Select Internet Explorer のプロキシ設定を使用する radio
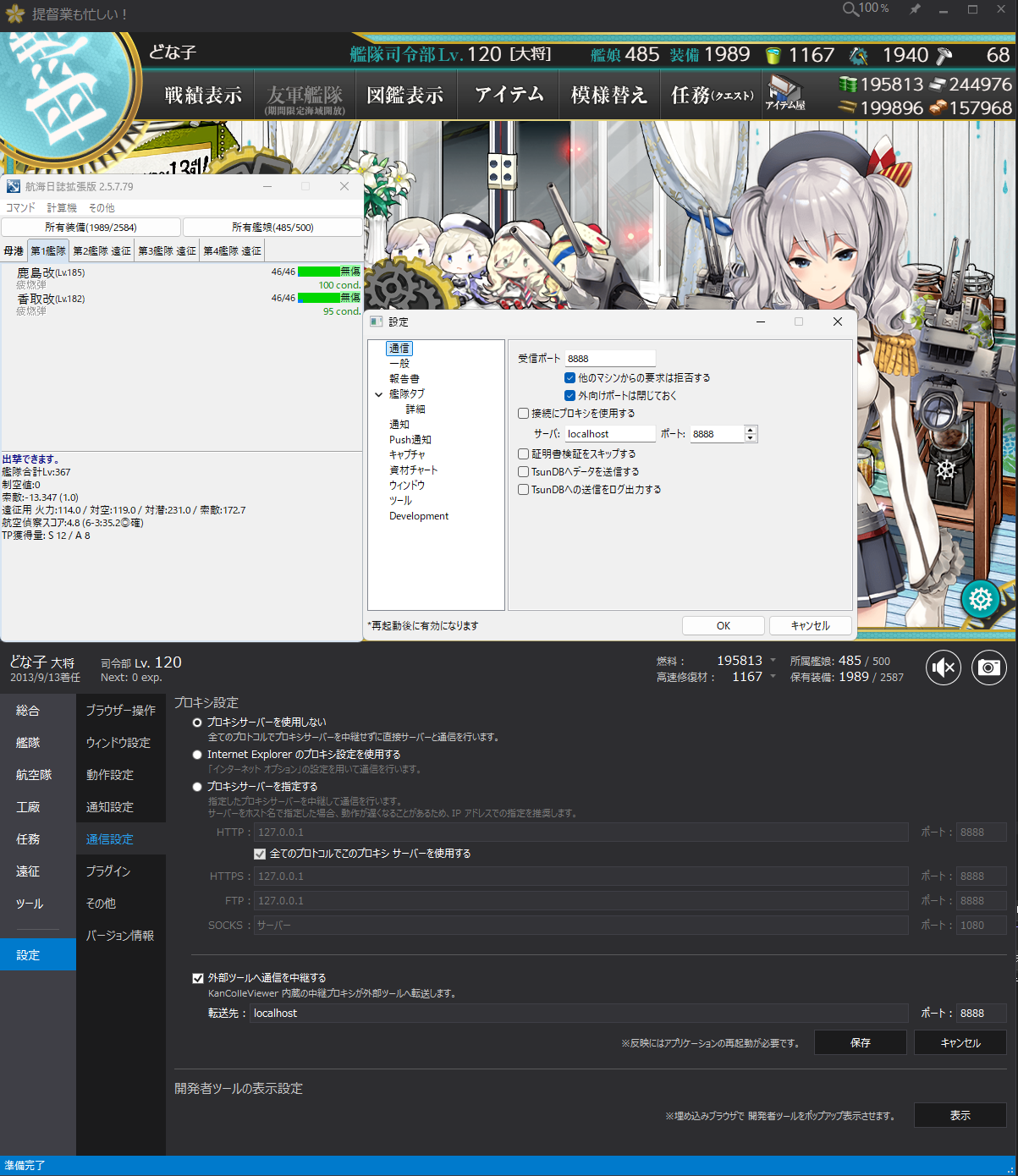 coord(197,755)
